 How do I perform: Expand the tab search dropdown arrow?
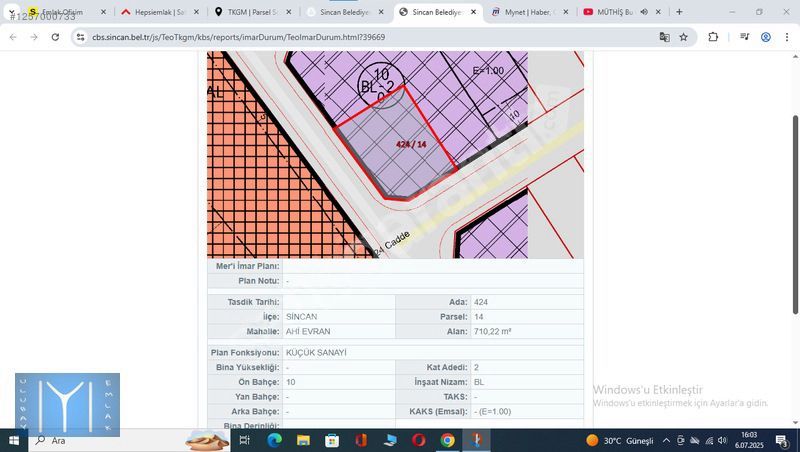(11, 12)
